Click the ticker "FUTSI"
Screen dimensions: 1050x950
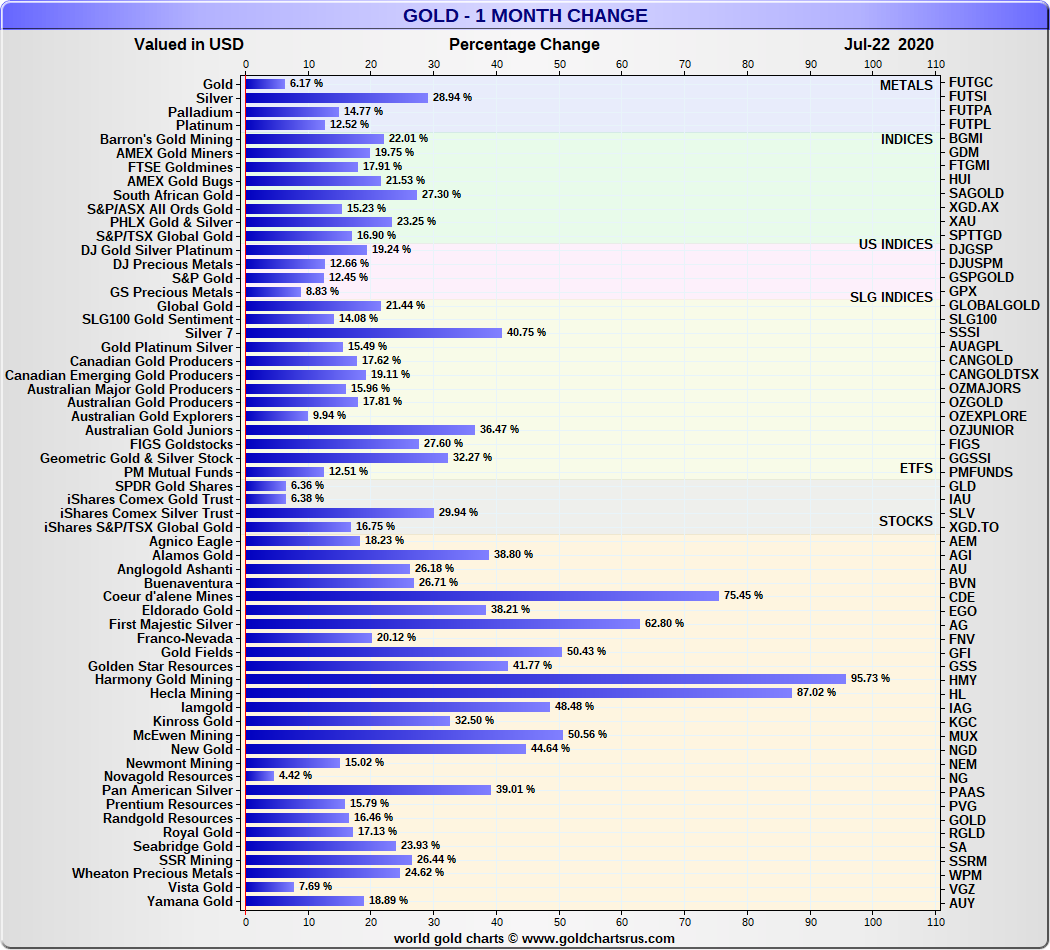968,96
